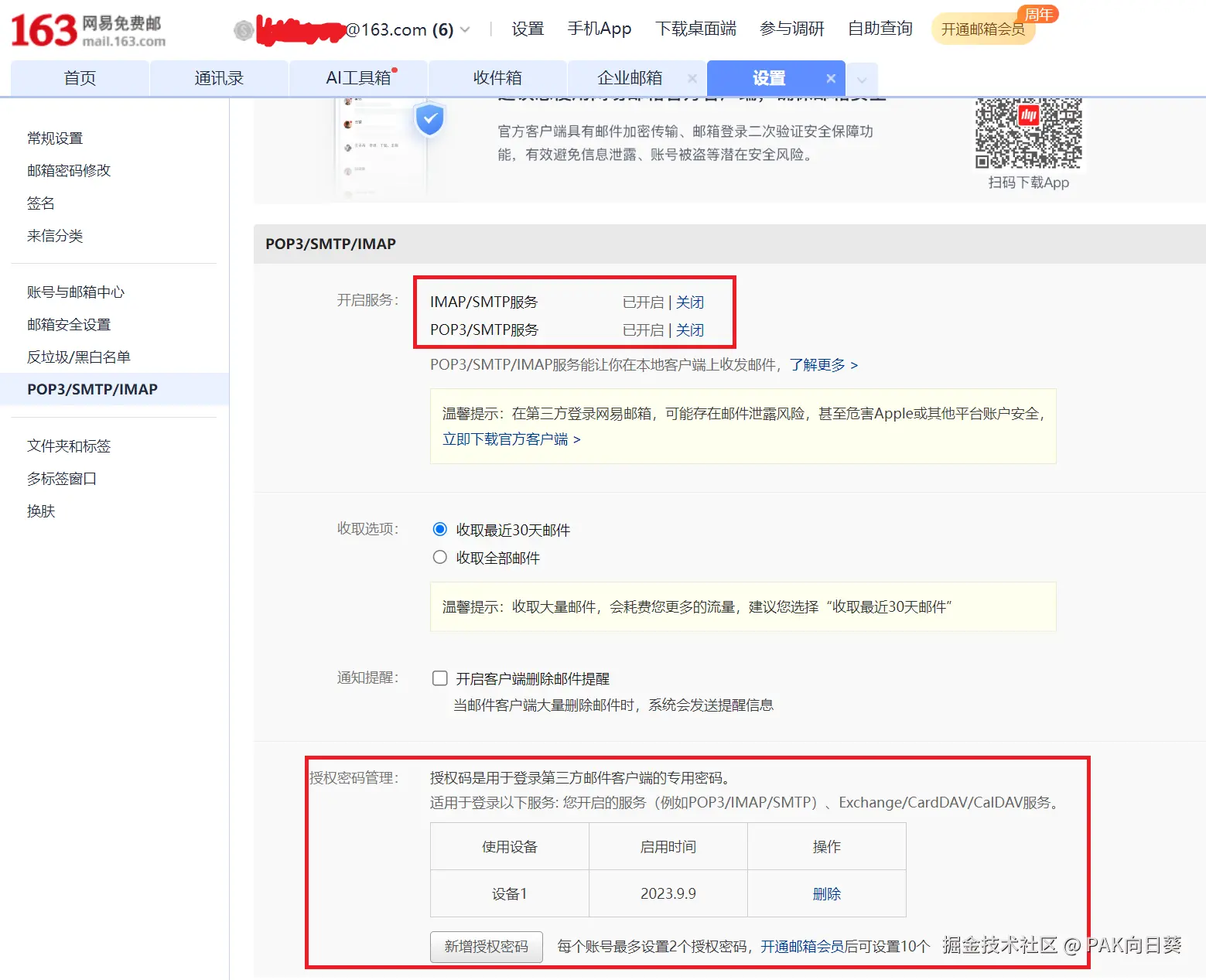Screen dimensions: 1206x980
Task: Click the 2023.9.9 date cell
Action: 668,893
